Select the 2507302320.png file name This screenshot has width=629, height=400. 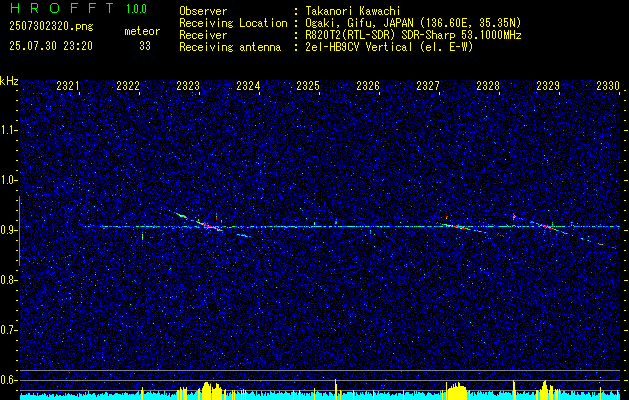pyautogui.click(x=51, y=27)
